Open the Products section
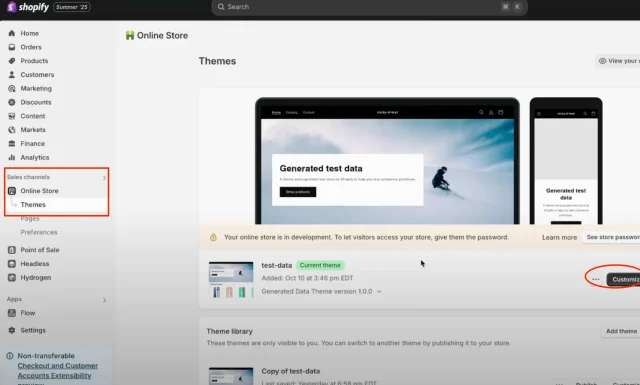 coord(34,61)
